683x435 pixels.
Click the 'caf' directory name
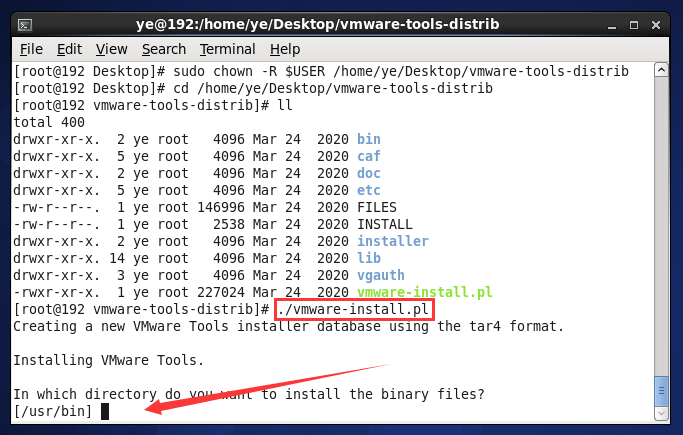pyautogui.click(x=369, y=156)
